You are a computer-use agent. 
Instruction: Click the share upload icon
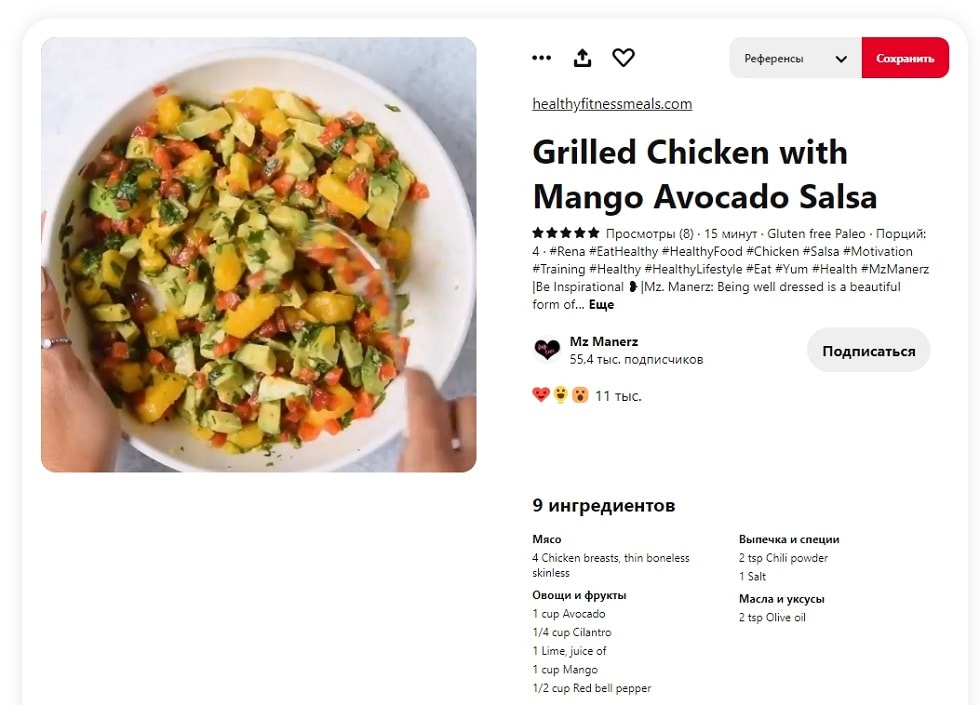[582, 58]
